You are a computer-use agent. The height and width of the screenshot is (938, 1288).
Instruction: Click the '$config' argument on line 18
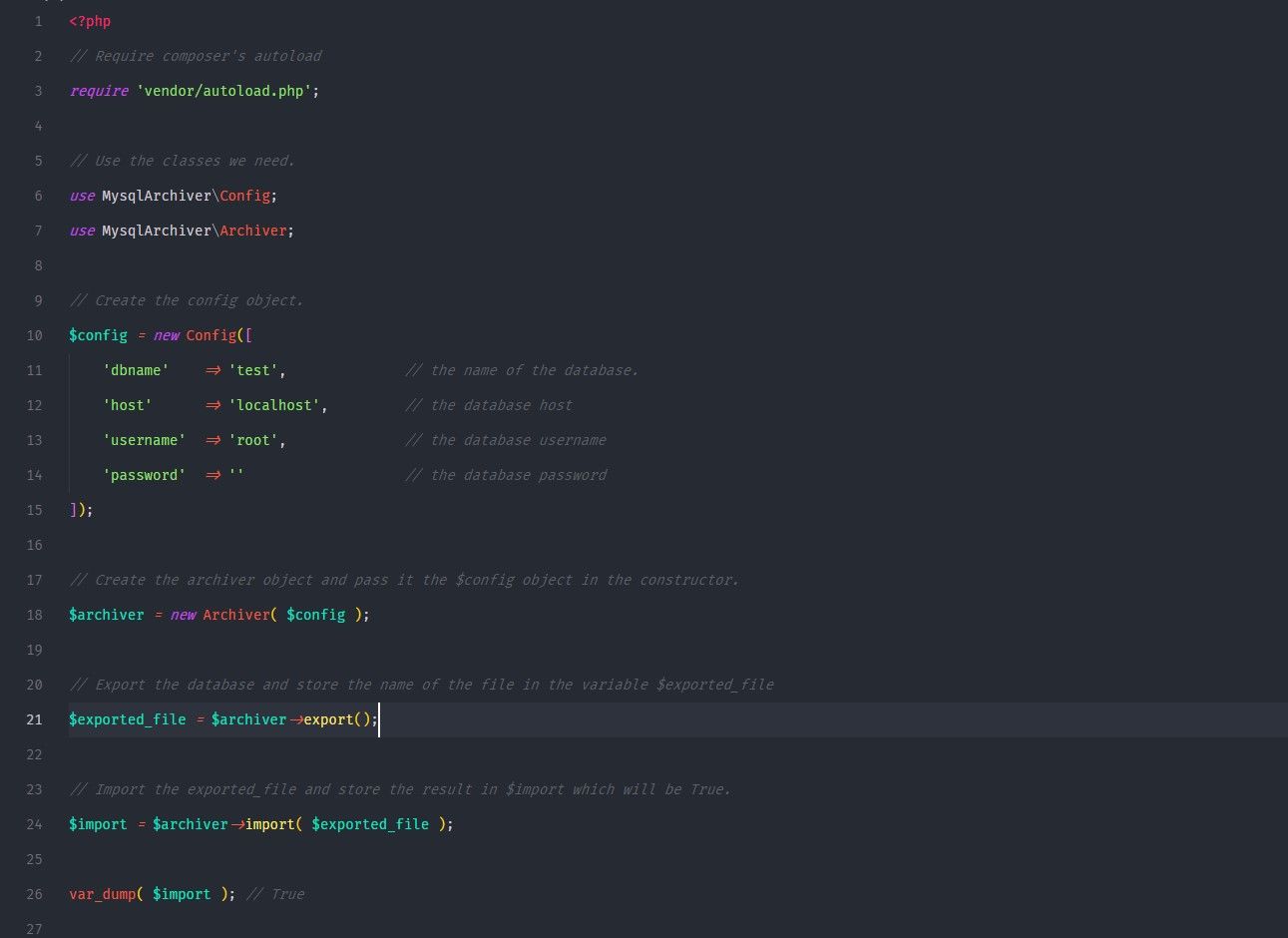pos(316,615)
